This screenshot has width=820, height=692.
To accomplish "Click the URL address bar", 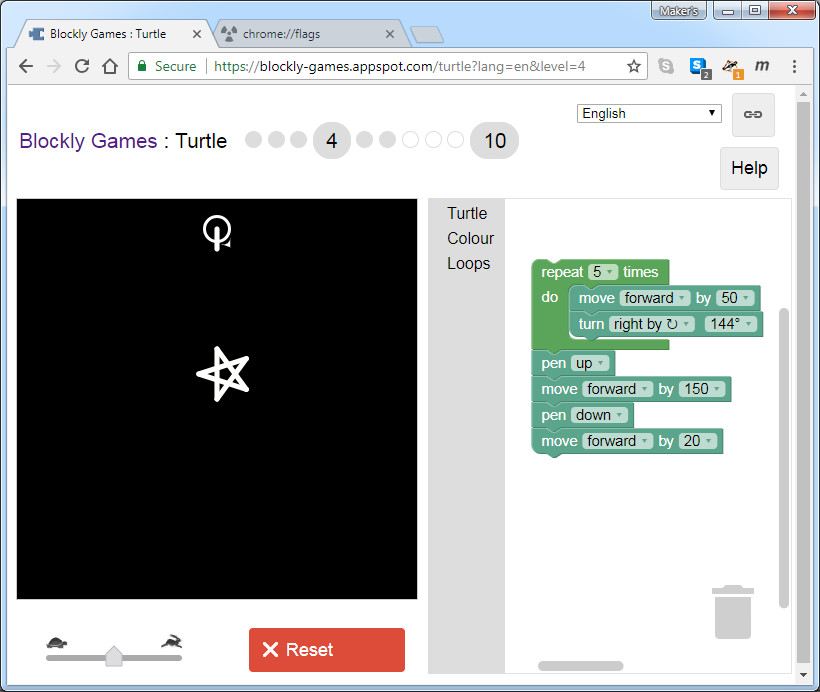I will (x=388, y=66).
